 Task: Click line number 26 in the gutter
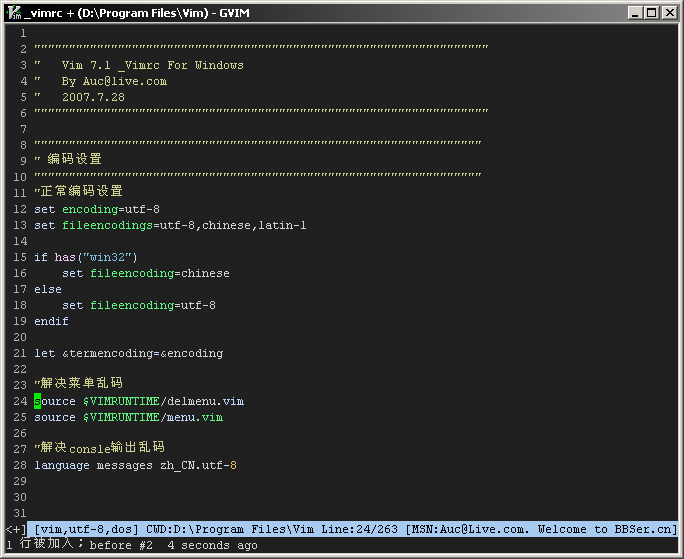pyautogui.click(x=20, y=433)
